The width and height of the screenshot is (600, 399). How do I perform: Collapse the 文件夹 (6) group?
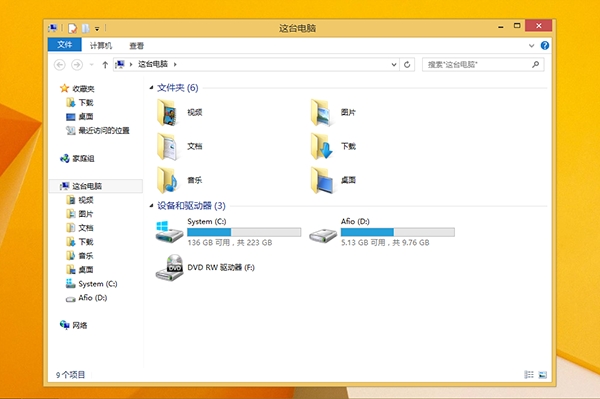coord(151,88)
